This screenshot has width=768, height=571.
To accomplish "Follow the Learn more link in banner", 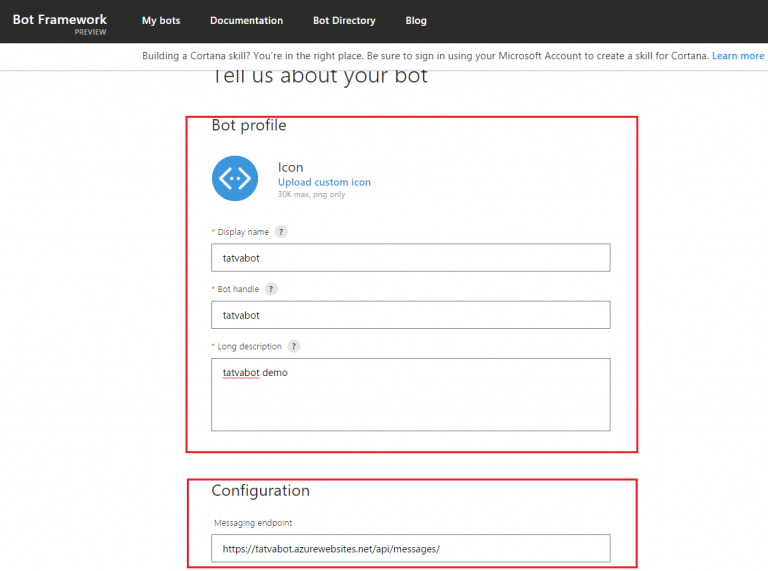I will tap(738, 56).
